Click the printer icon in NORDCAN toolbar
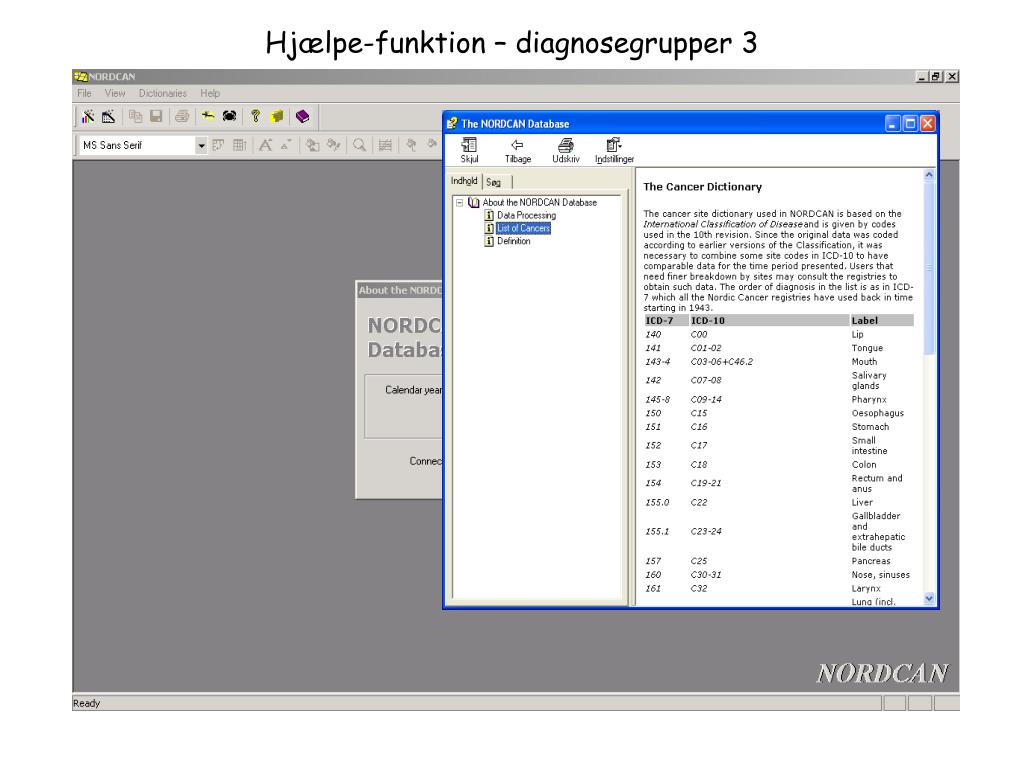The image size is (1024, 768). pyautogui.click(x=182, y=116)
